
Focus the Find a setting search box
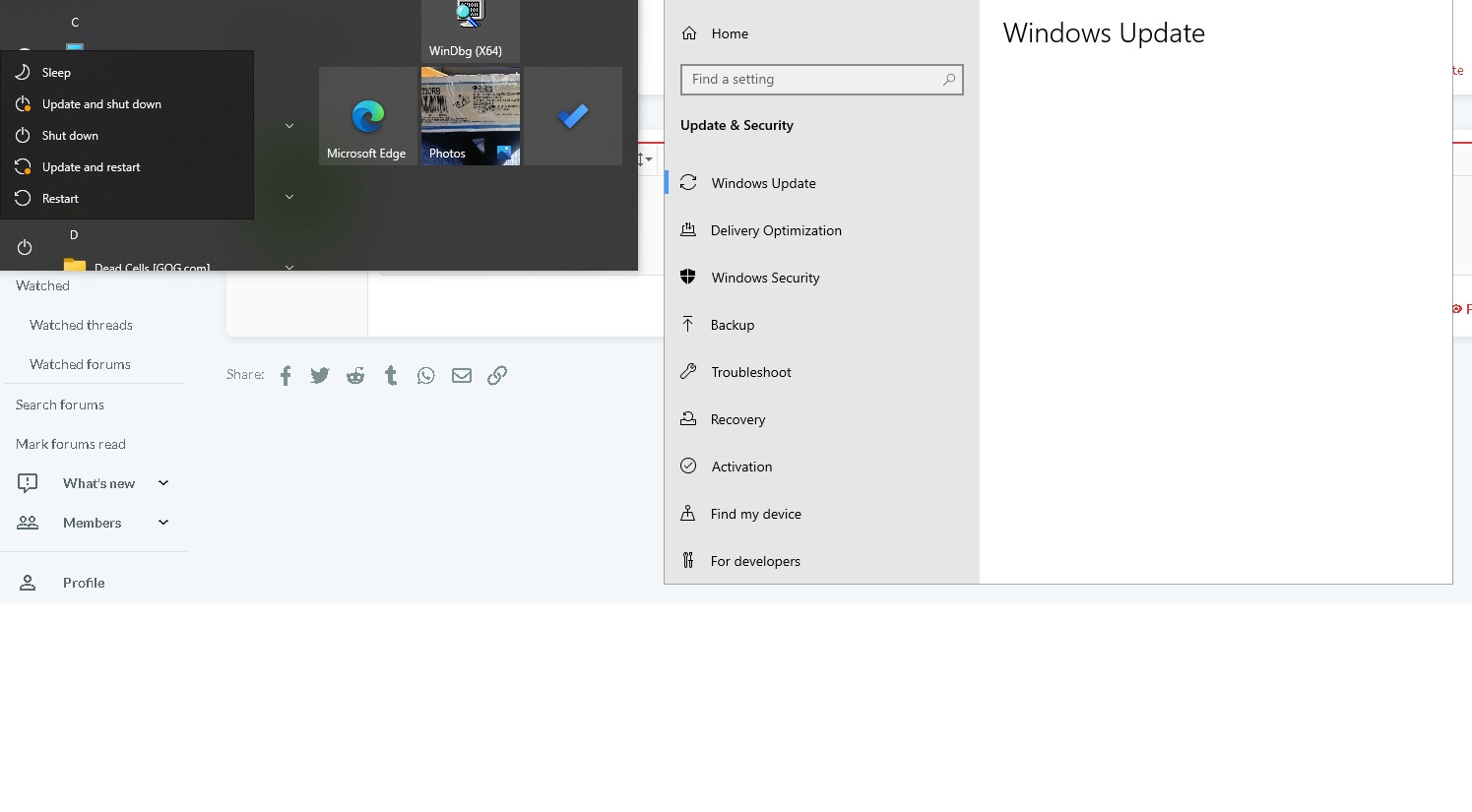point(822,80)
